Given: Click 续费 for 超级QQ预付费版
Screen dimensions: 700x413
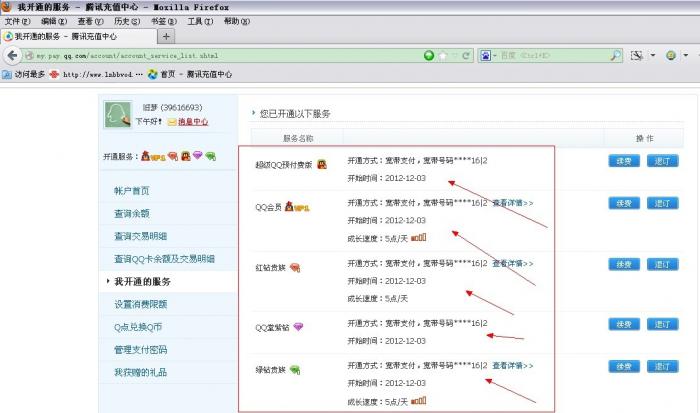Looking at the screenshot, I should 624,161.
